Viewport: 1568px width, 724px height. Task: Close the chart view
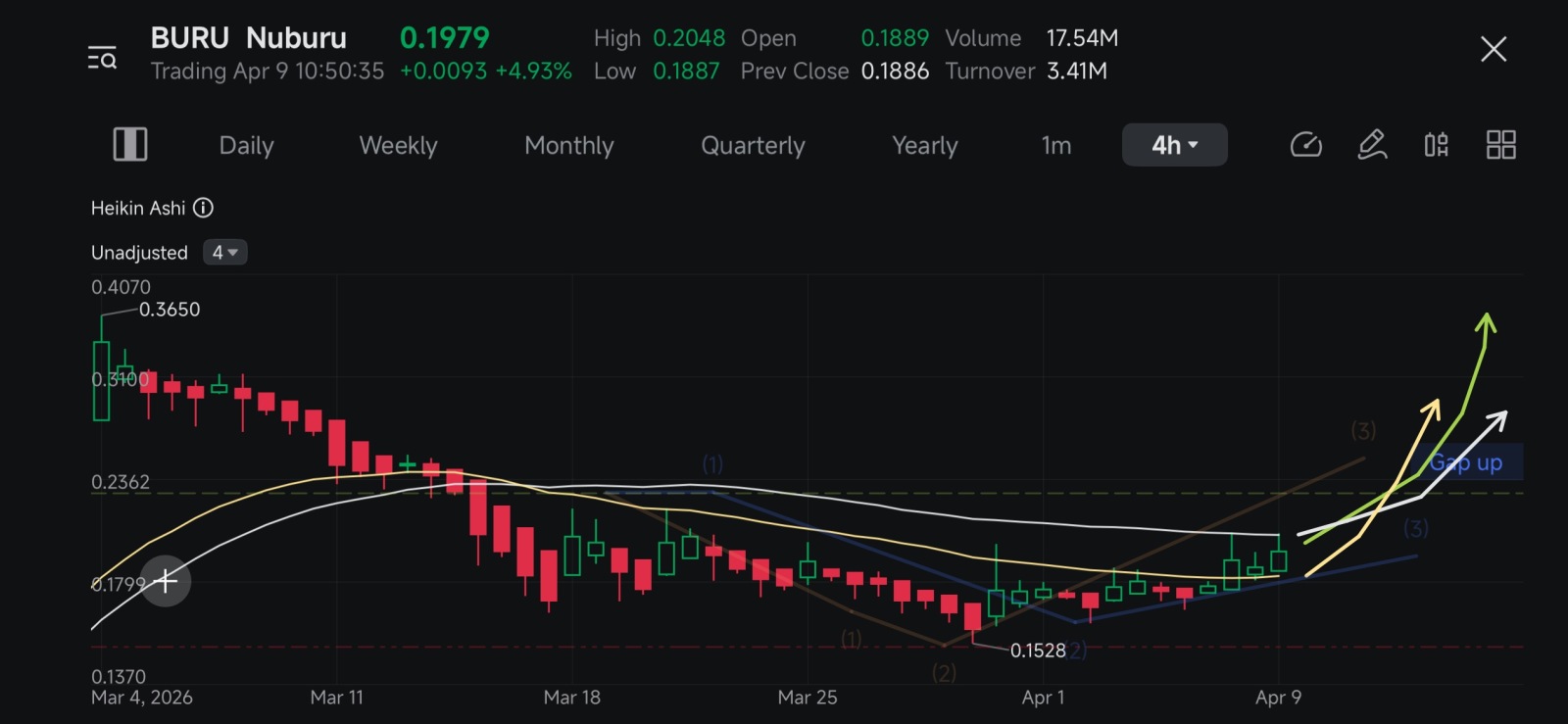pos(1494,49)
